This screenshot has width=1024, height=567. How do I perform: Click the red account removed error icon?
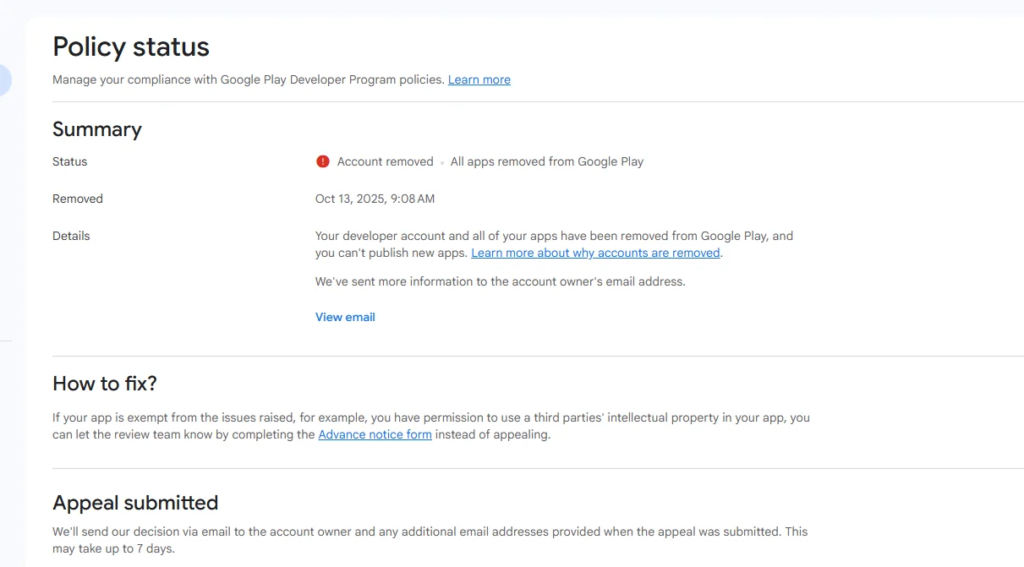pyautogui.click(x=323, y=162)
